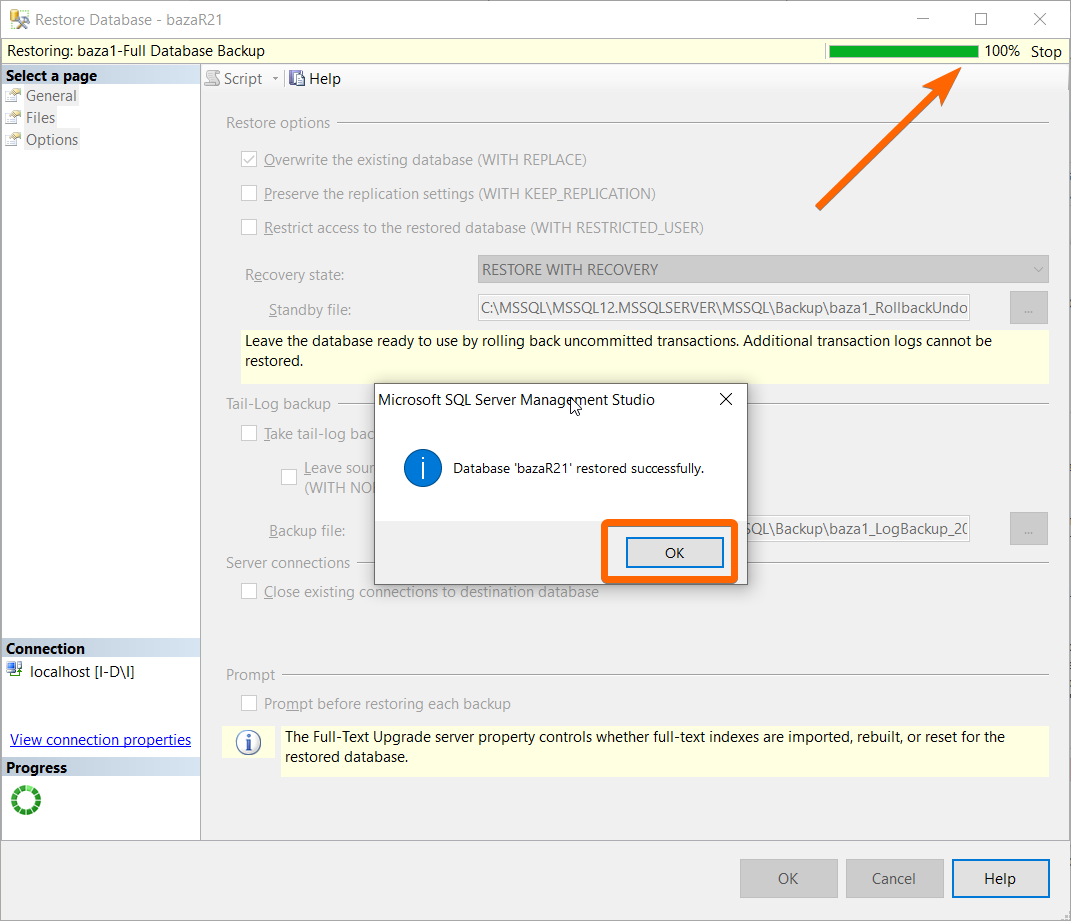Click the Files page icon
The width and height of the screenshot is (1071, 921).
tap(13, 118)
